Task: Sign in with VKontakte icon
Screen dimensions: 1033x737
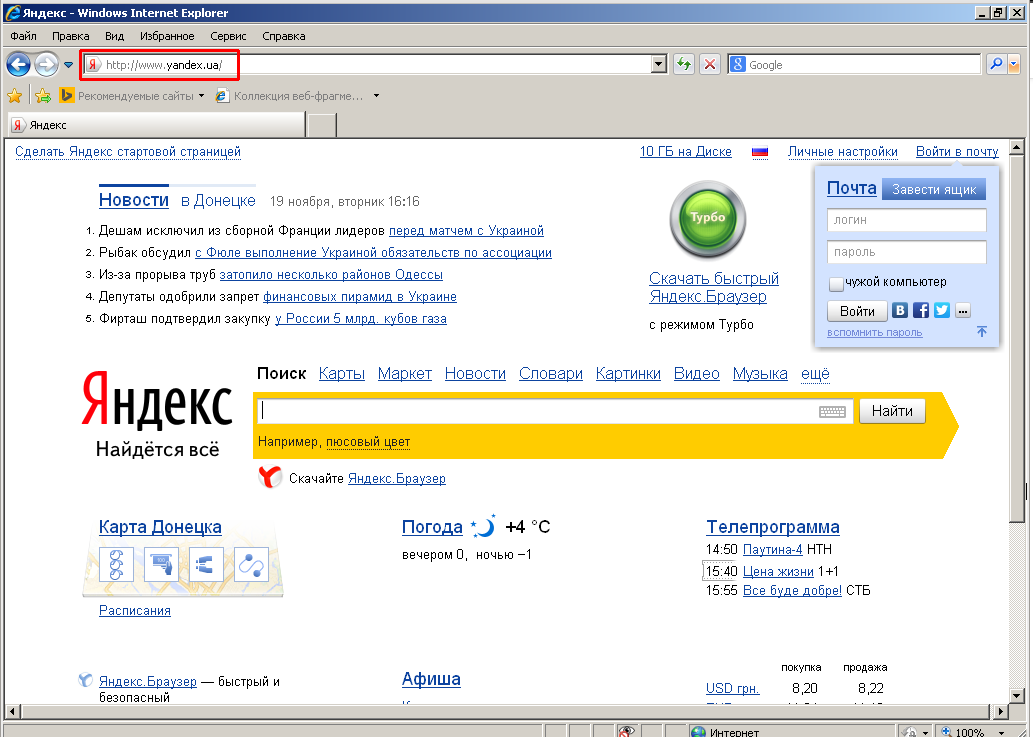Action: tap(899, 310)
